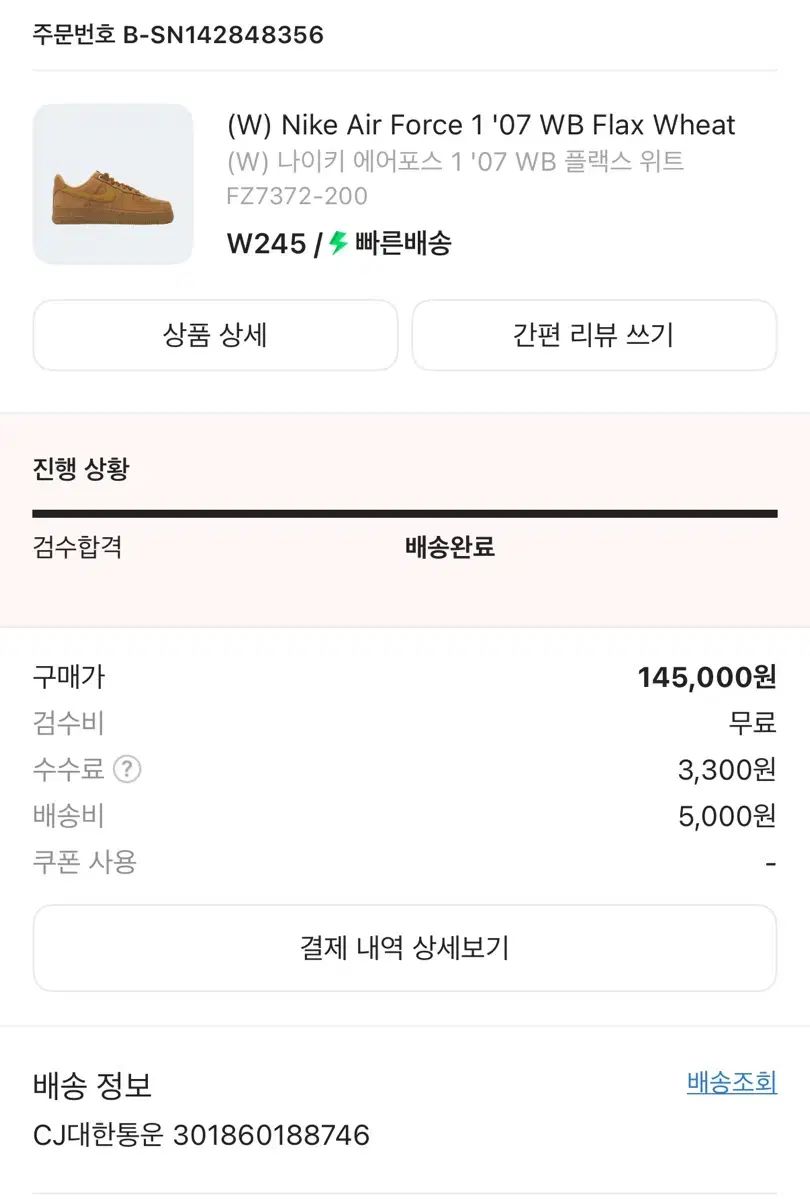Tap the model code FZ7372-200

tap(297, 196)
